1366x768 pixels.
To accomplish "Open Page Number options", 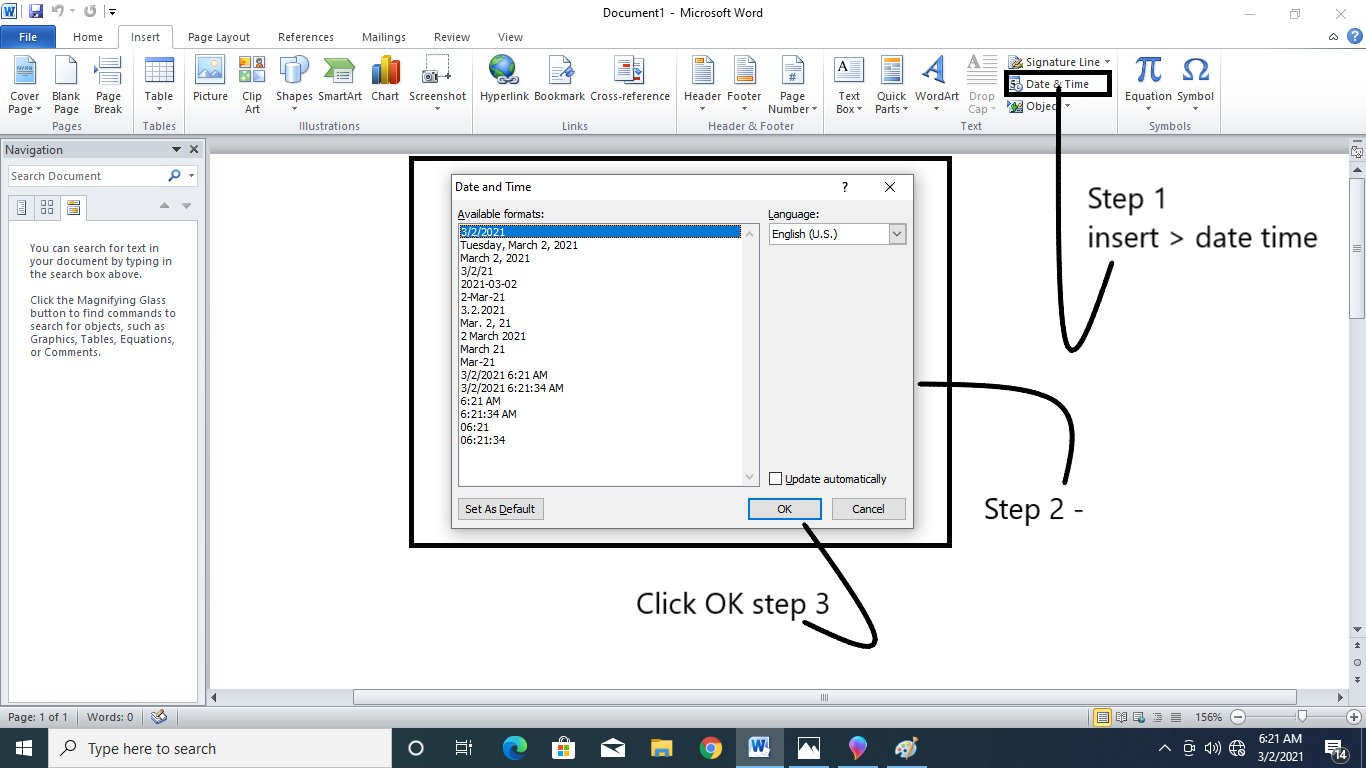I will pos(793,86).
